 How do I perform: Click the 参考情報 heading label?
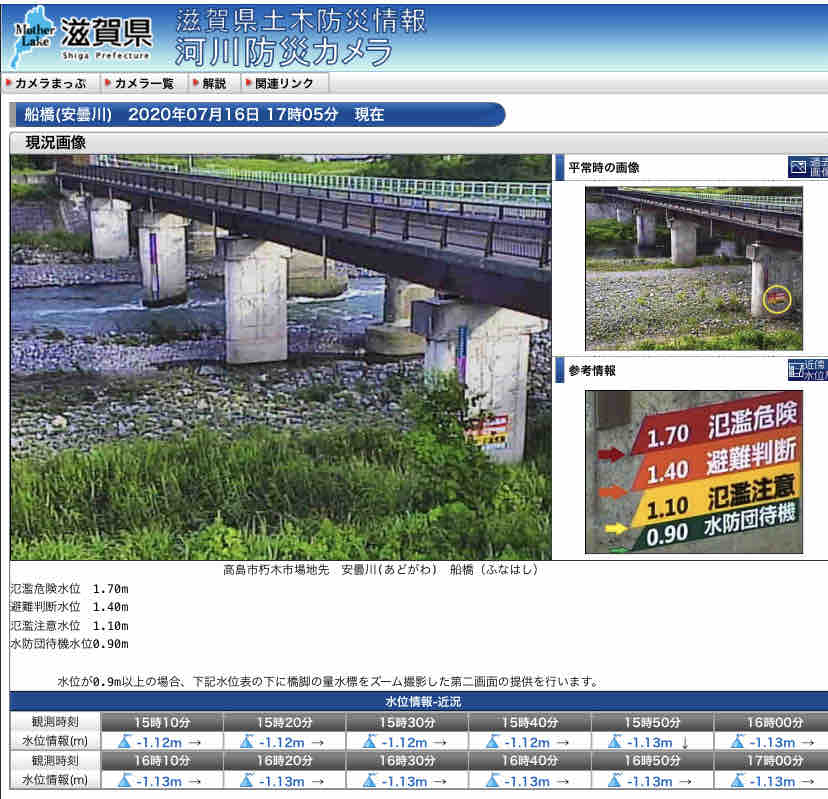[592, 371]
